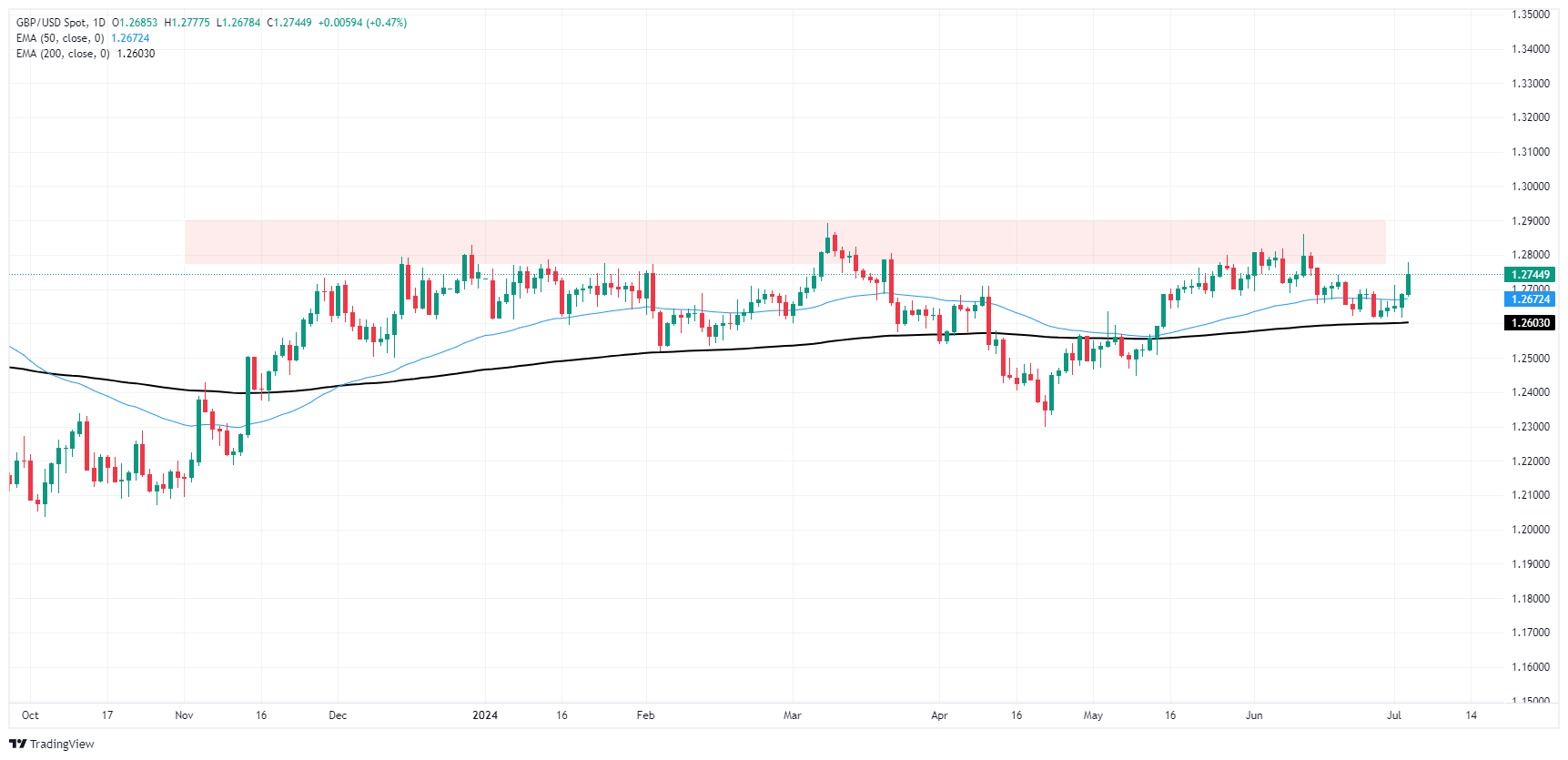1568x760 pixels.
Task: Click the green 1.27449 current price label
Action: point(1529,275)
